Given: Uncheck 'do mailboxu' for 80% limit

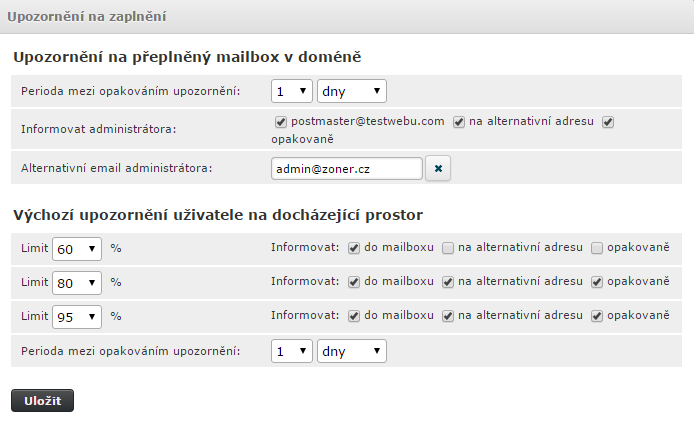Looking at the screenshot, I should 354,282.
